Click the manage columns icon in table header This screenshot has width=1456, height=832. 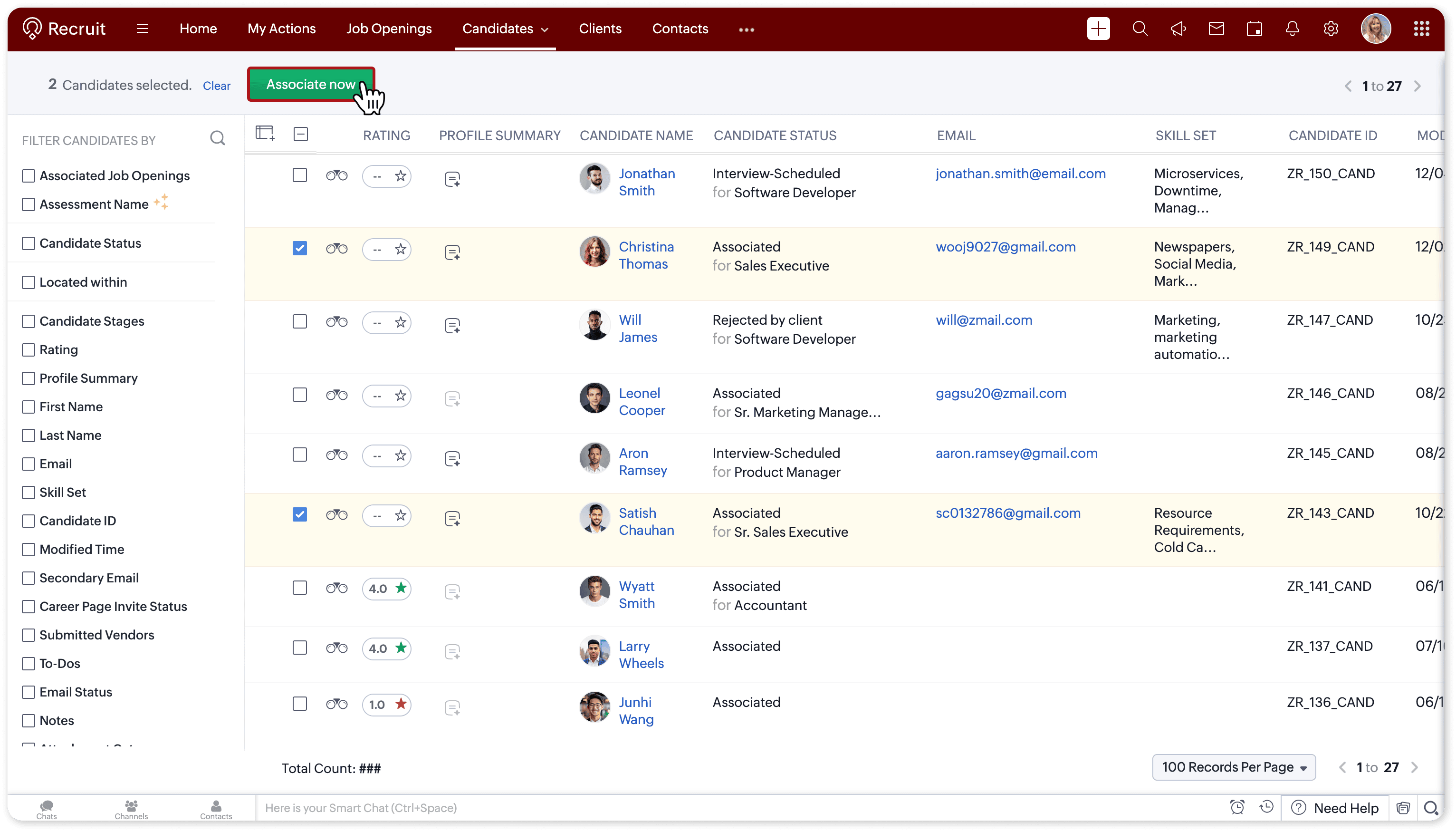pyautogui.click(x=264, y=134)
